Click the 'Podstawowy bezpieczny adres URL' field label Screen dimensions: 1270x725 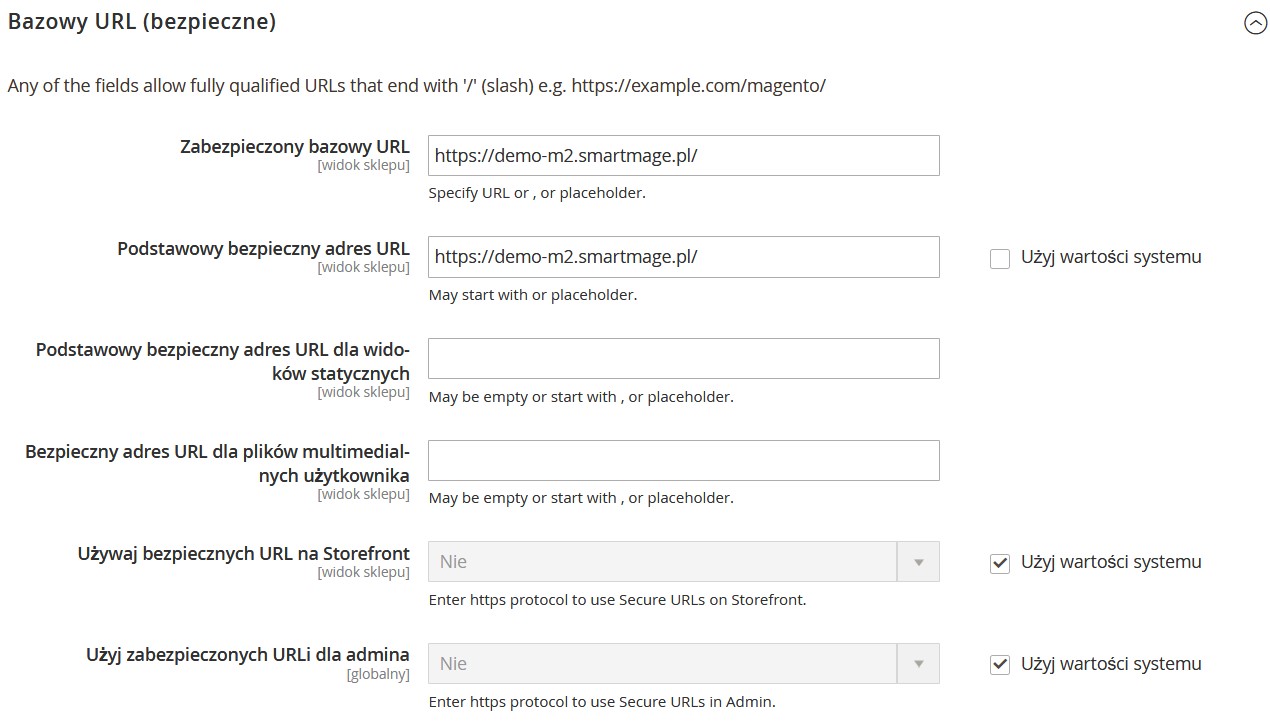tap(263, 248)
